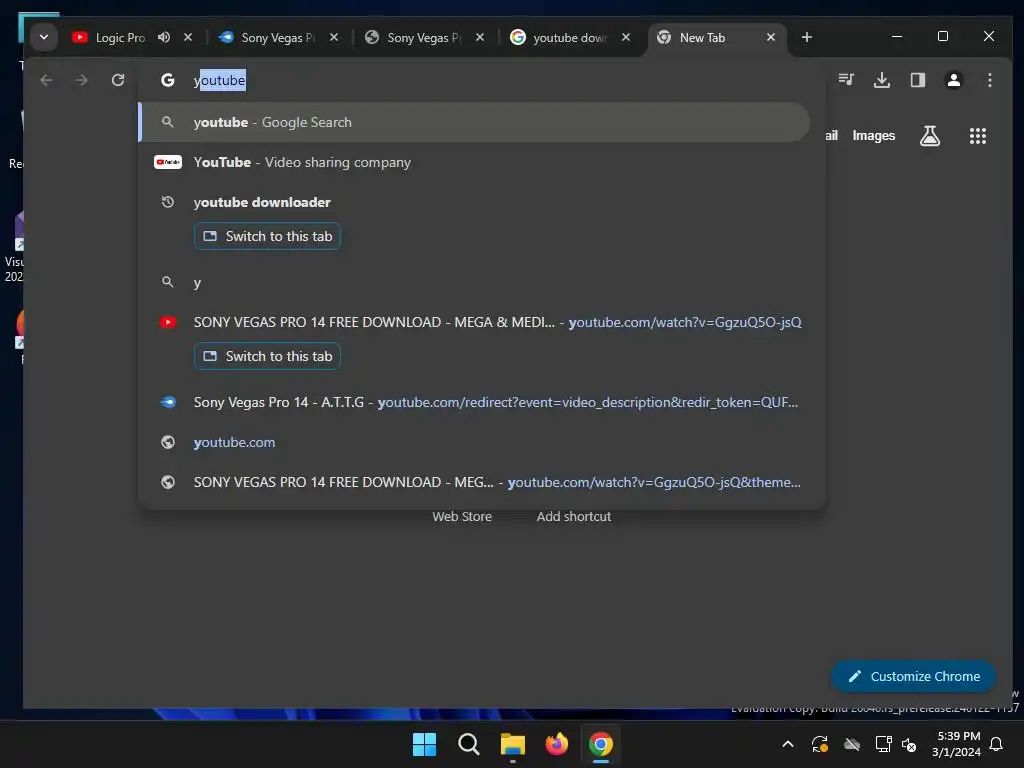This screenshot has height=768, width=1024.
Task: Launch Firefox from the taskbar
Action: tap(556, 744)
